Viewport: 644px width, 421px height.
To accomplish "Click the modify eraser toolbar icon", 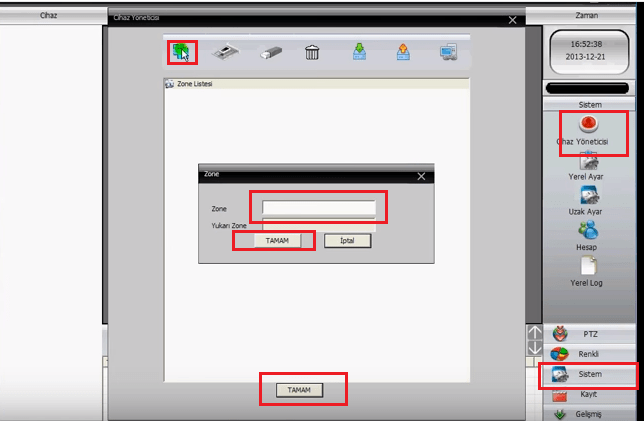I will coord(271,53).
